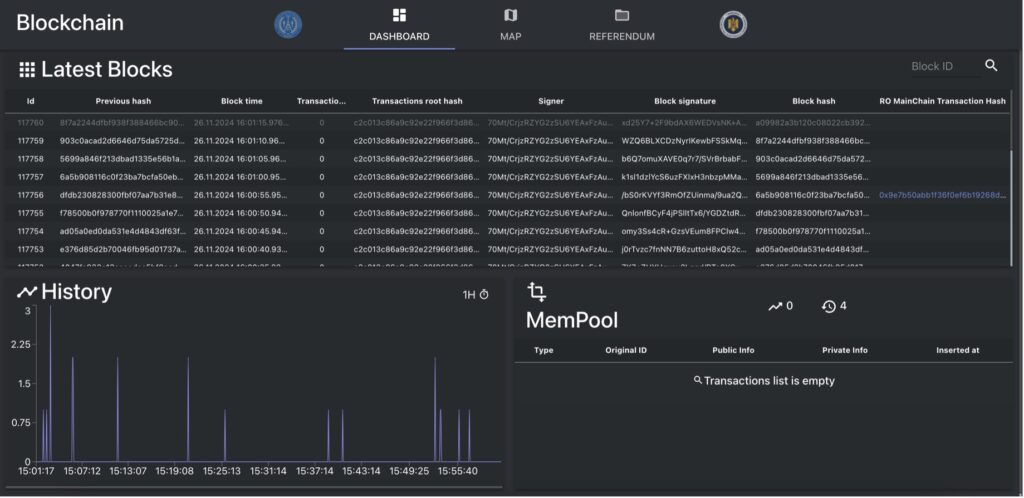Viewport: 1024px width, 498px height.
Task: Click the History chart line icon
Action: 27,292
